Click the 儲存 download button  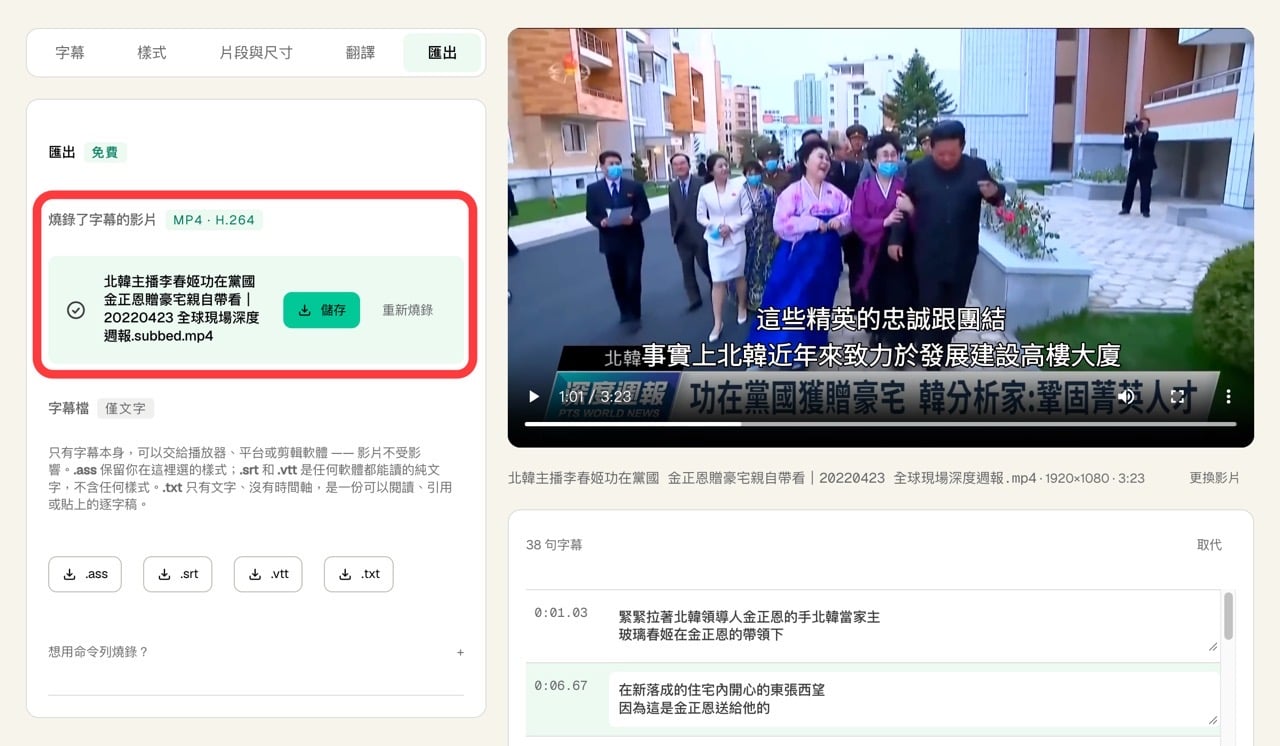coord(321,310)
